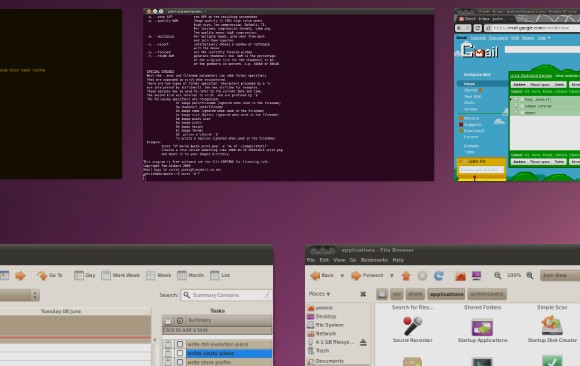The height and width of the screenshot is (366, 580).
Task: Click the completed checkbox column header in Tasks
Action: coord(180,320)
